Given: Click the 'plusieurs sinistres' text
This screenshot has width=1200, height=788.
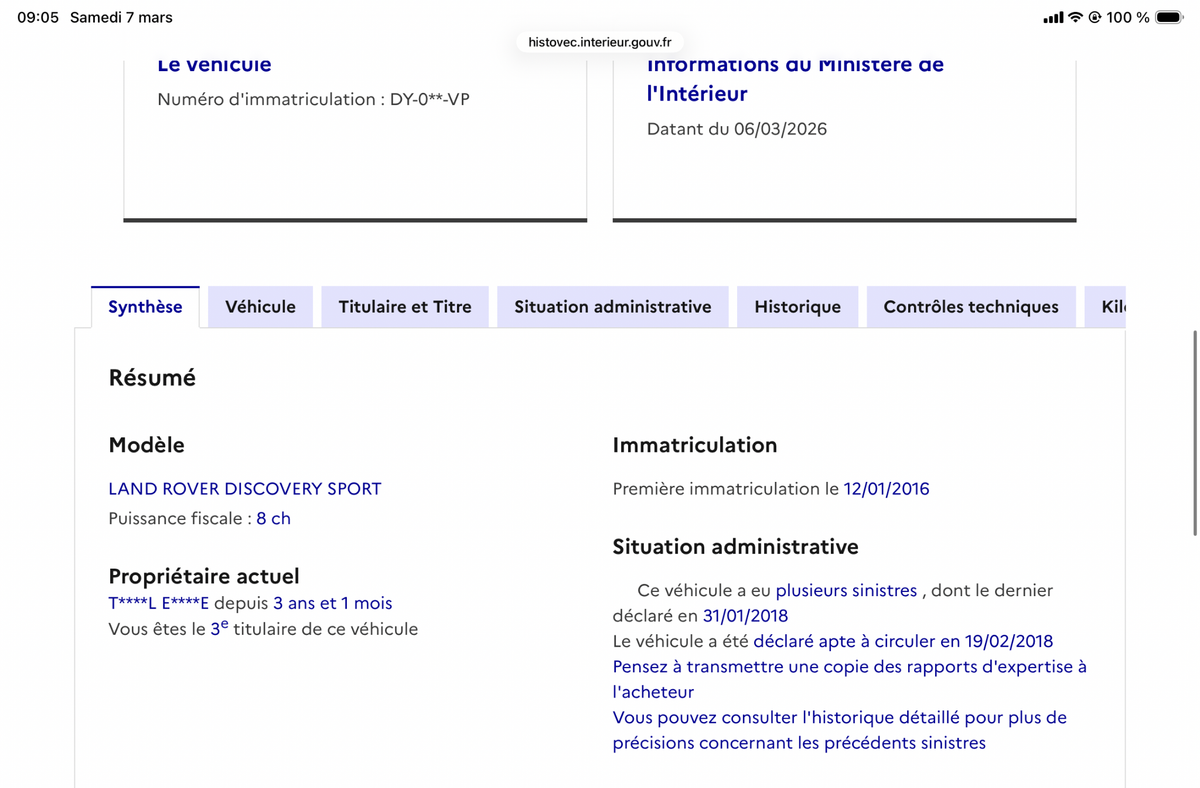Looking at the screenshot, I should pyautogui.click(x=846, y=590).
